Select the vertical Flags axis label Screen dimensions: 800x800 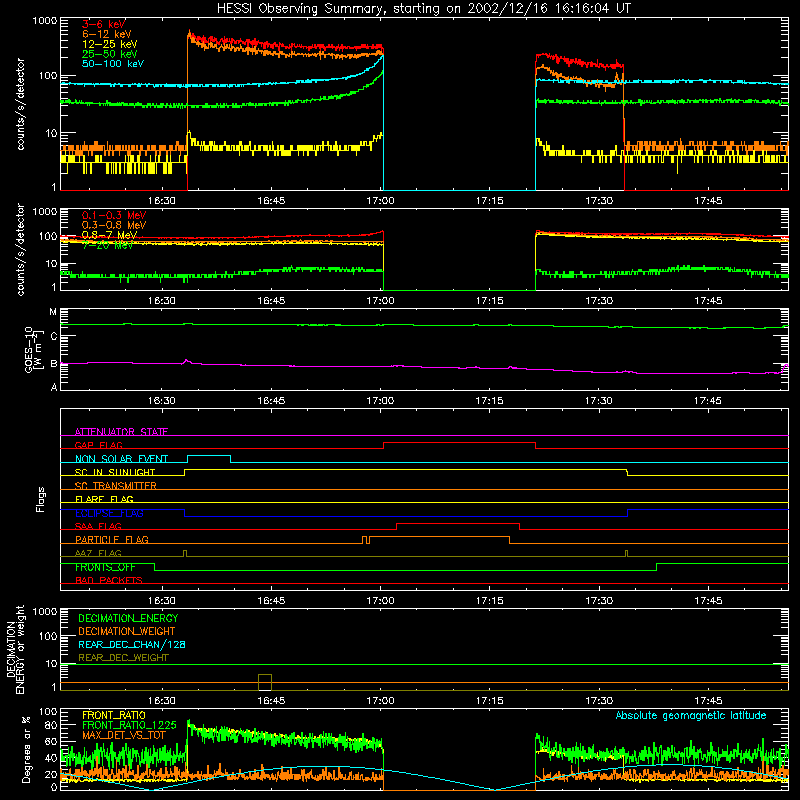coord(40,499)
